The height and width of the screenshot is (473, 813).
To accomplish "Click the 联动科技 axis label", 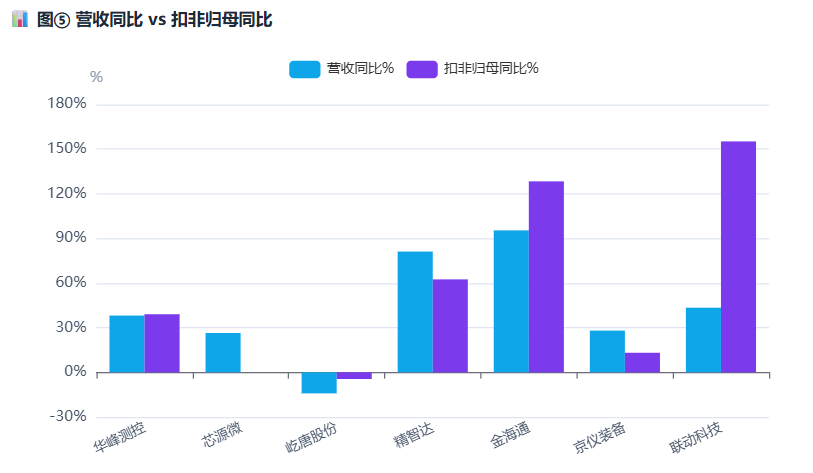I will tap(695, 437).
